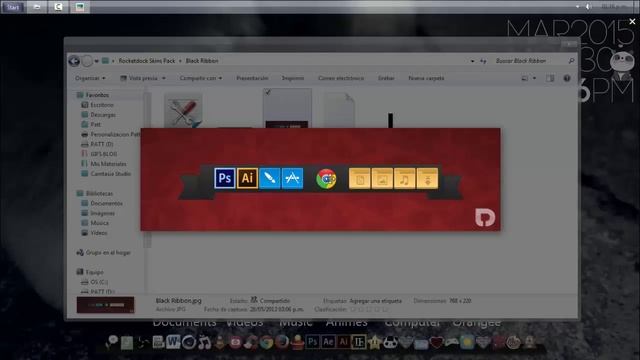
Task: Expand the Vista previa dropdown arrow
Action: (x=164, y=78)
